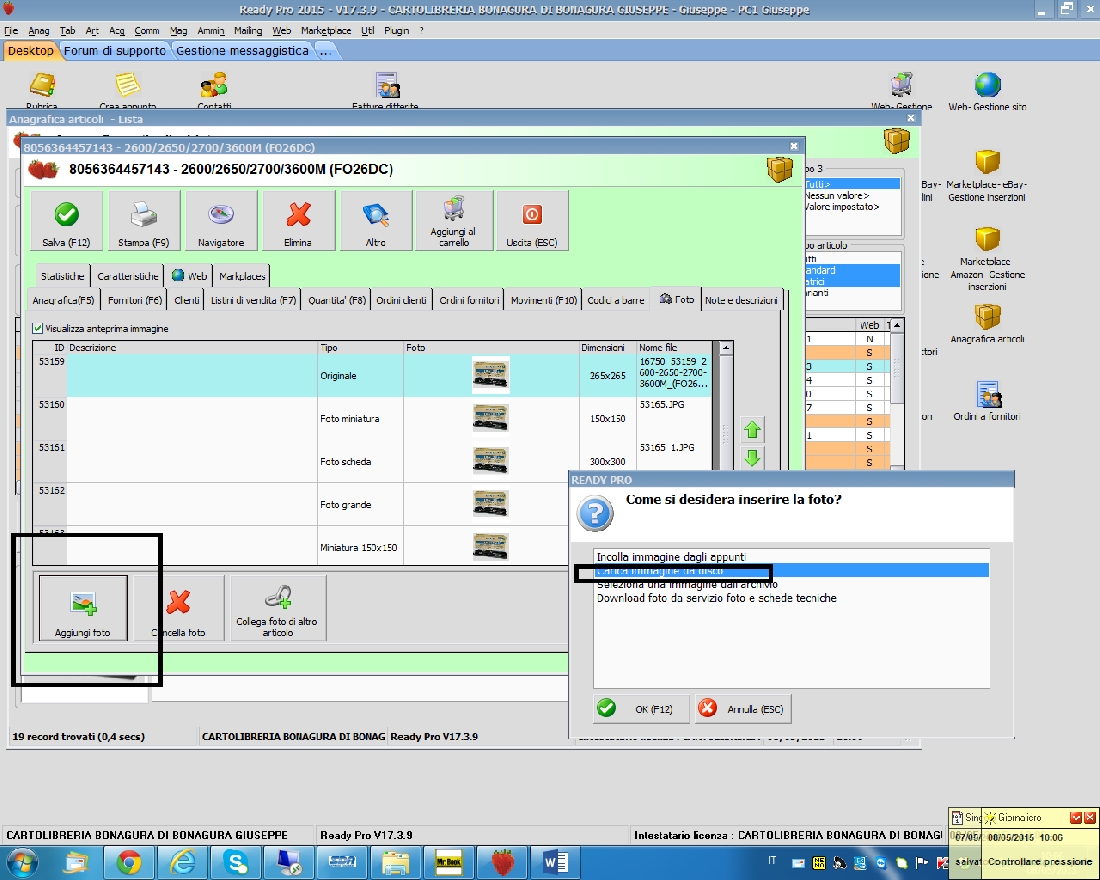1100x880 pixels.
Task: Open Marketplace Amazon Gestione inserzioni icon
Action: coord(987,258)
